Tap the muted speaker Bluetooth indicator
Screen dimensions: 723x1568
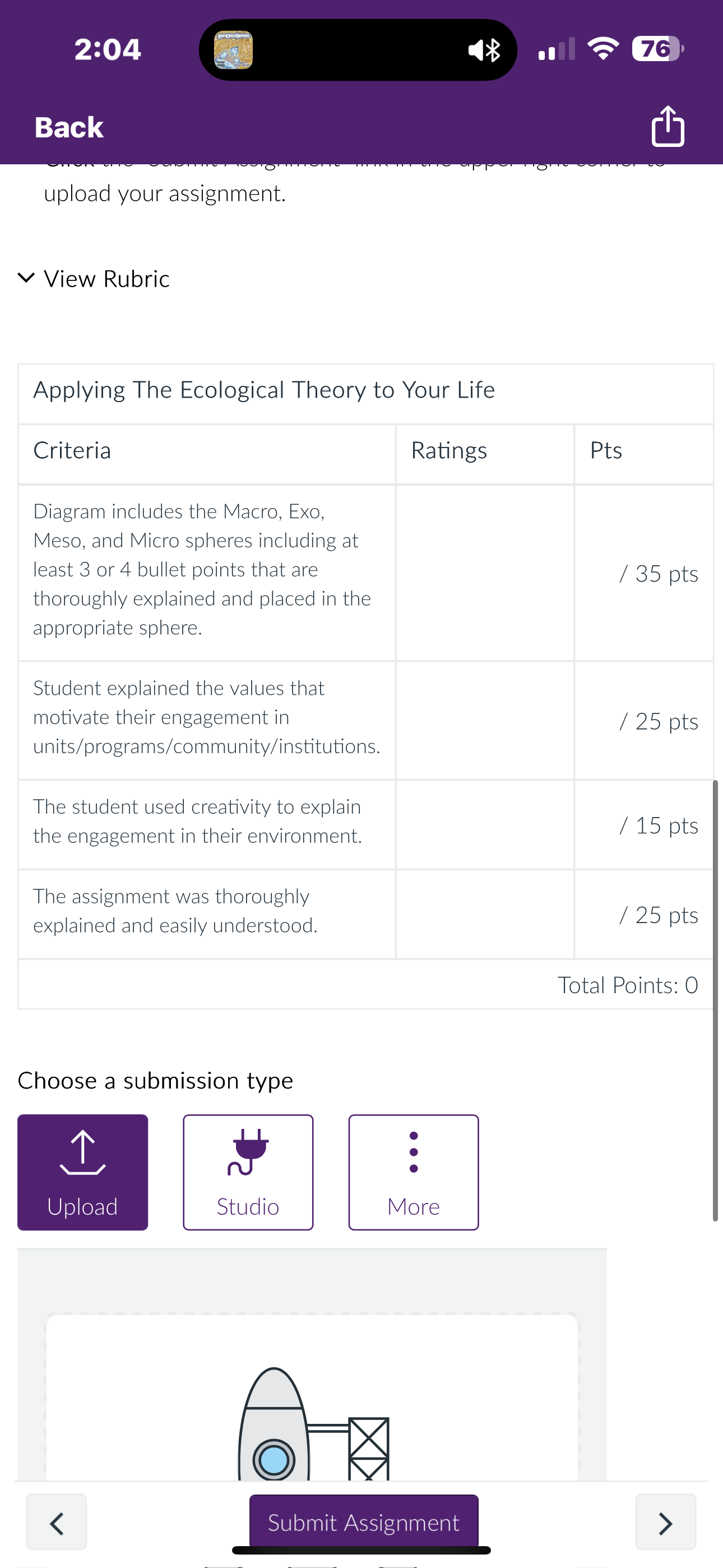click(484, 50)
